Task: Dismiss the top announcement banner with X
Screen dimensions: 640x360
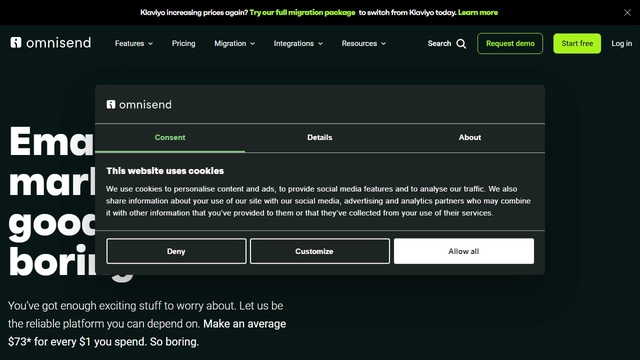Action: (627, 13)
